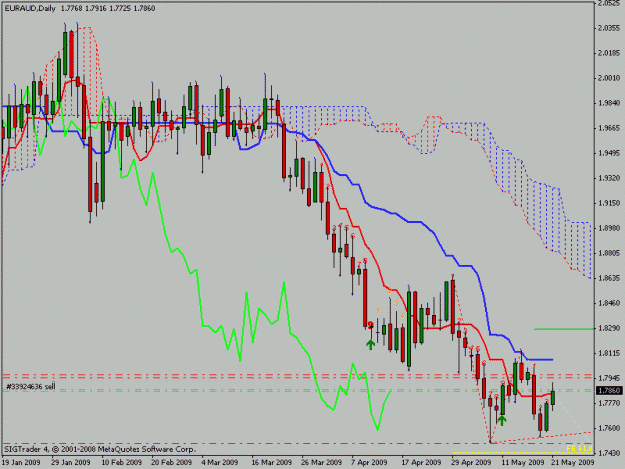
Task: Click the 21 May 2009 date label
Action: click(x=572, y=462)
